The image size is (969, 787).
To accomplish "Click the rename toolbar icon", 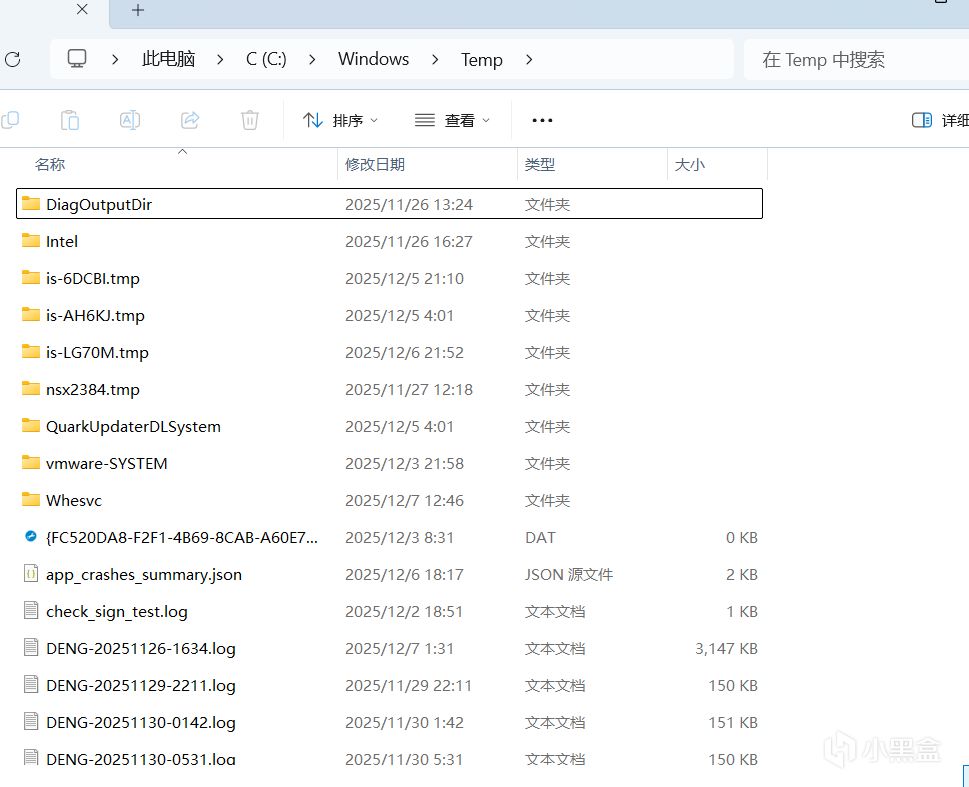I will [x=130, y=120].
